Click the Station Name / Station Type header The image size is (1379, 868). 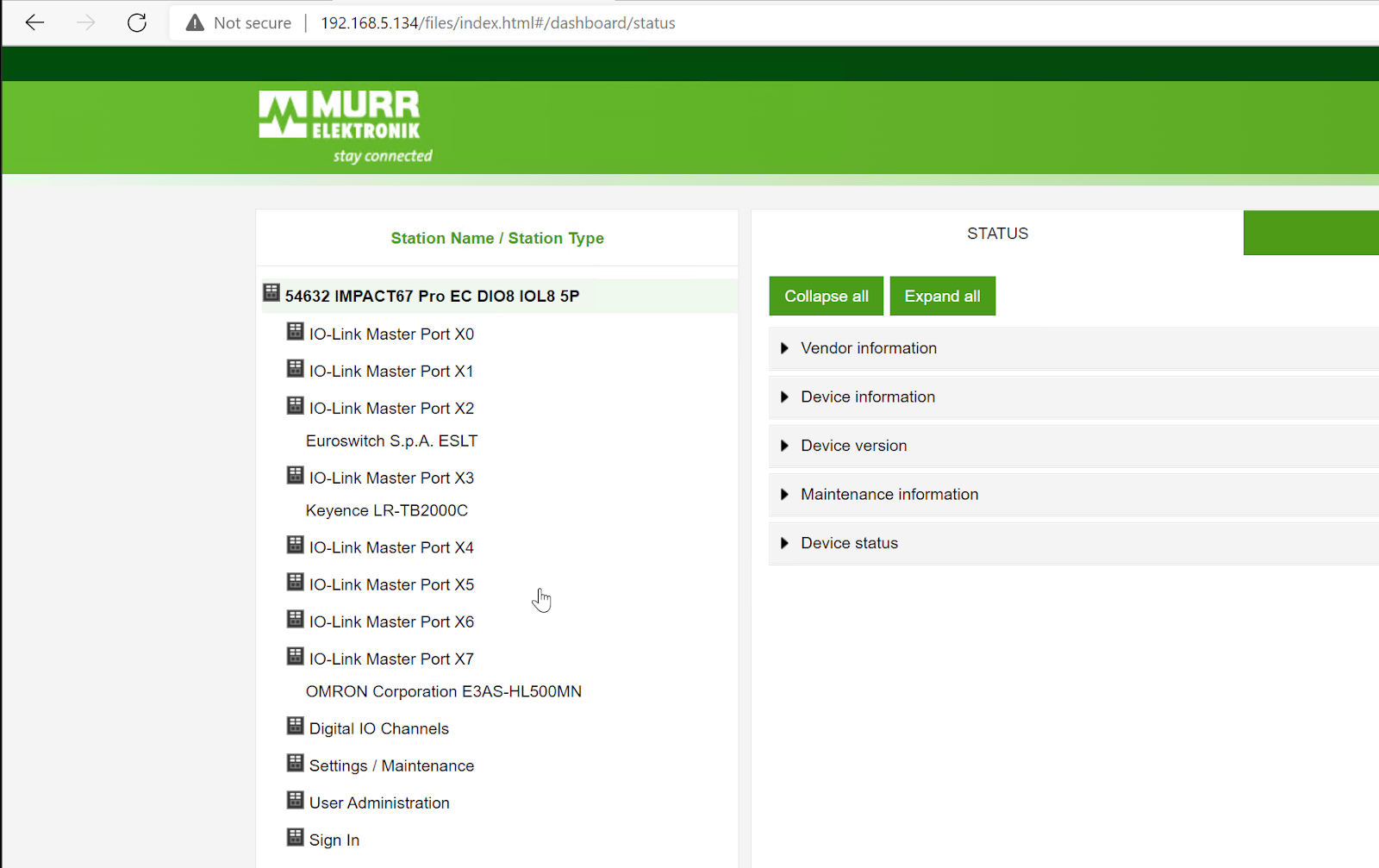[x=497, y=239]
